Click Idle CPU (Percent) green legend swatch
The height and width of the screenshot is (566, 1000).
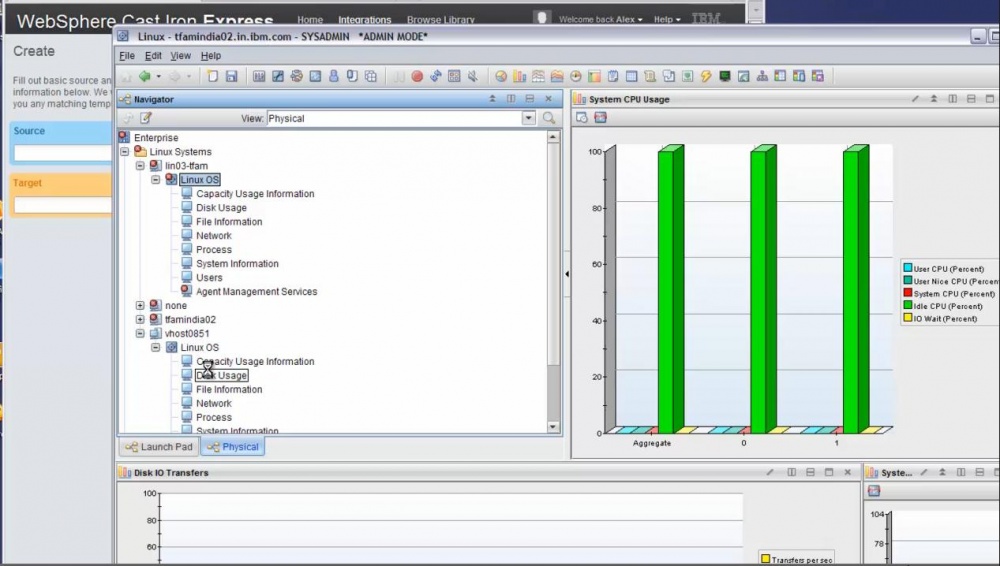(x=908, y=306)
